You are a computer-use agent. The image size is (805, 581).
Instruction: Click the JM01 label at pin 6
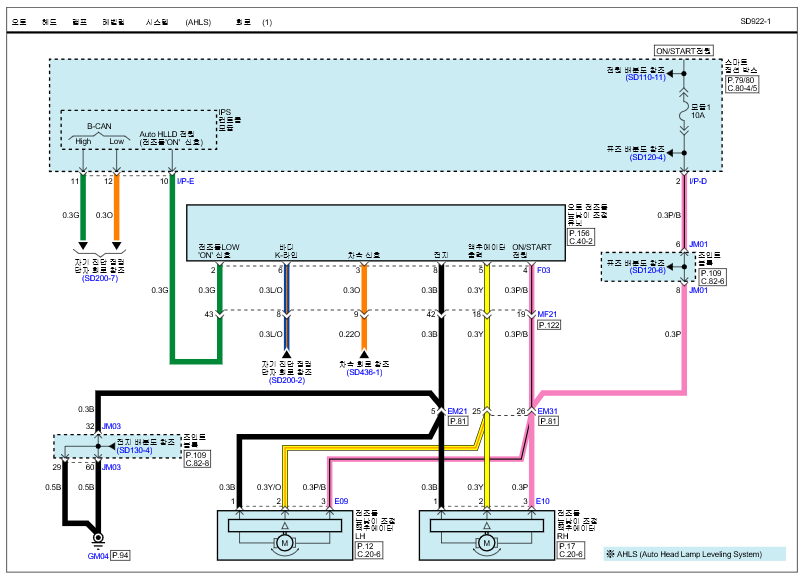click(x=698, y=244)
